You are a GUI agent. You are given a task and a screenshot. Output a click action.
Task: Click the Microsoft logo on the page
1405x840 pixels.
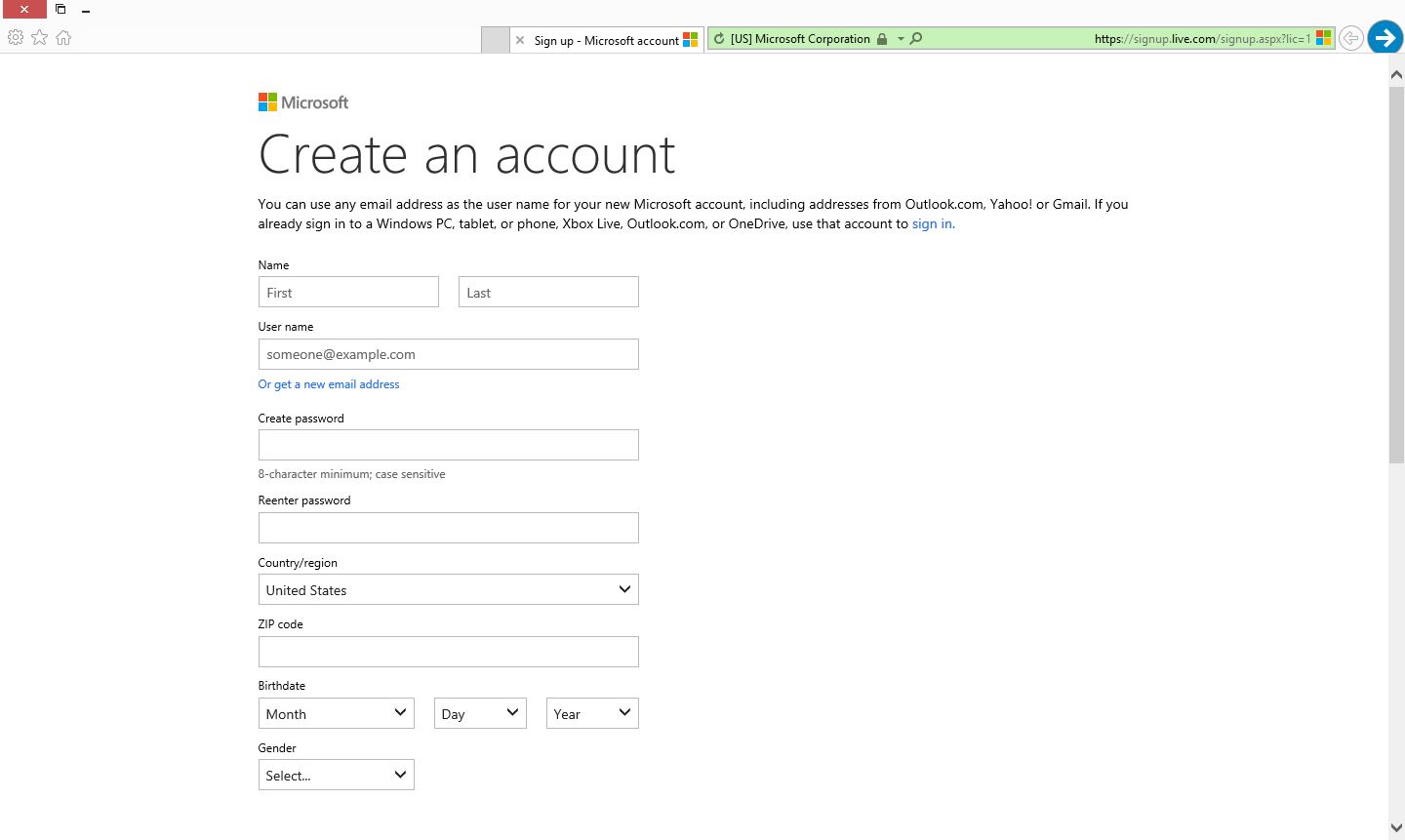point(303,102)
